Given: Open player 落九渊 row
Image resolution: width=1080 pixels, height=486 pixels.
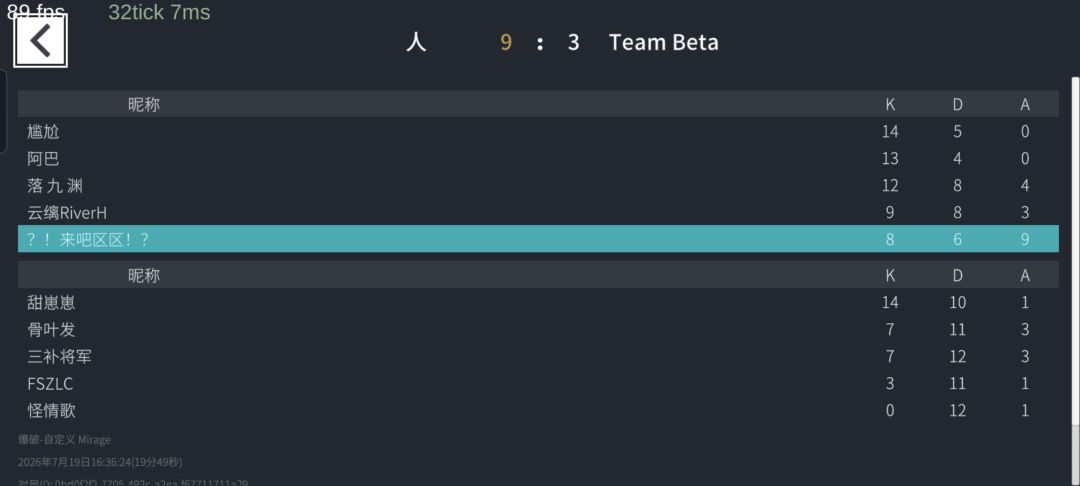Looking at the screenshot, I should [x=538, y=185].
